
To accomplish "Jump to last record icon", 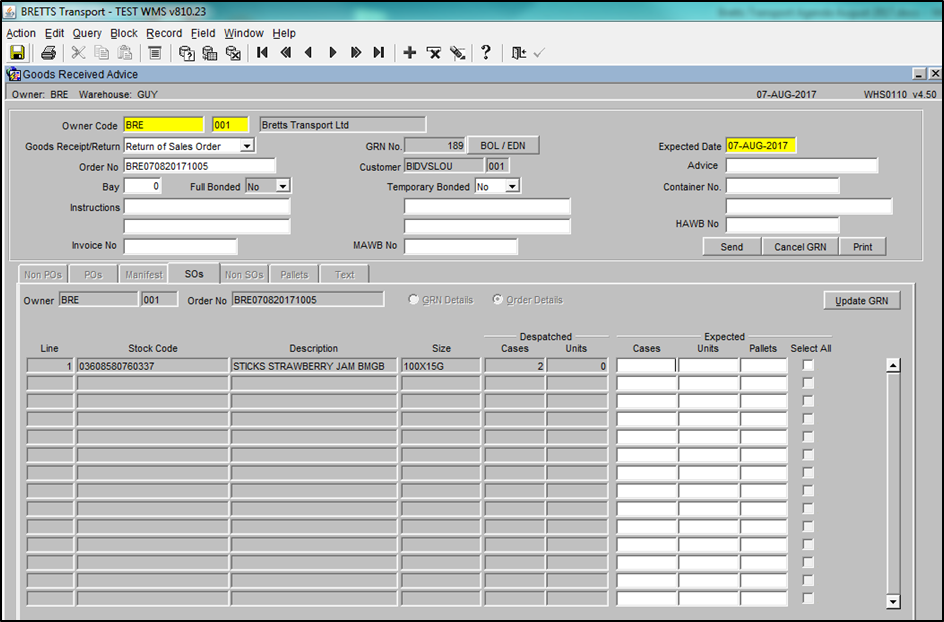I will point(379,53).
